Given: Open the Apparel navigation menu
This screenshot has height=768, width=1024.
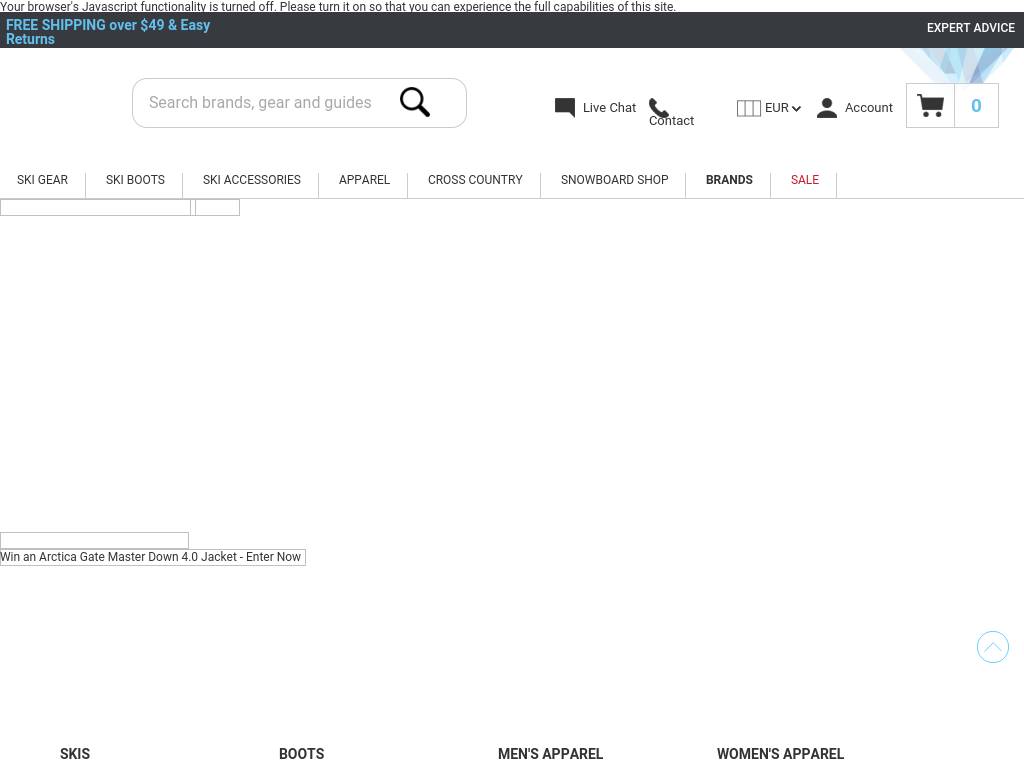Looking at the screenshot, I should (x=364, y=180).
